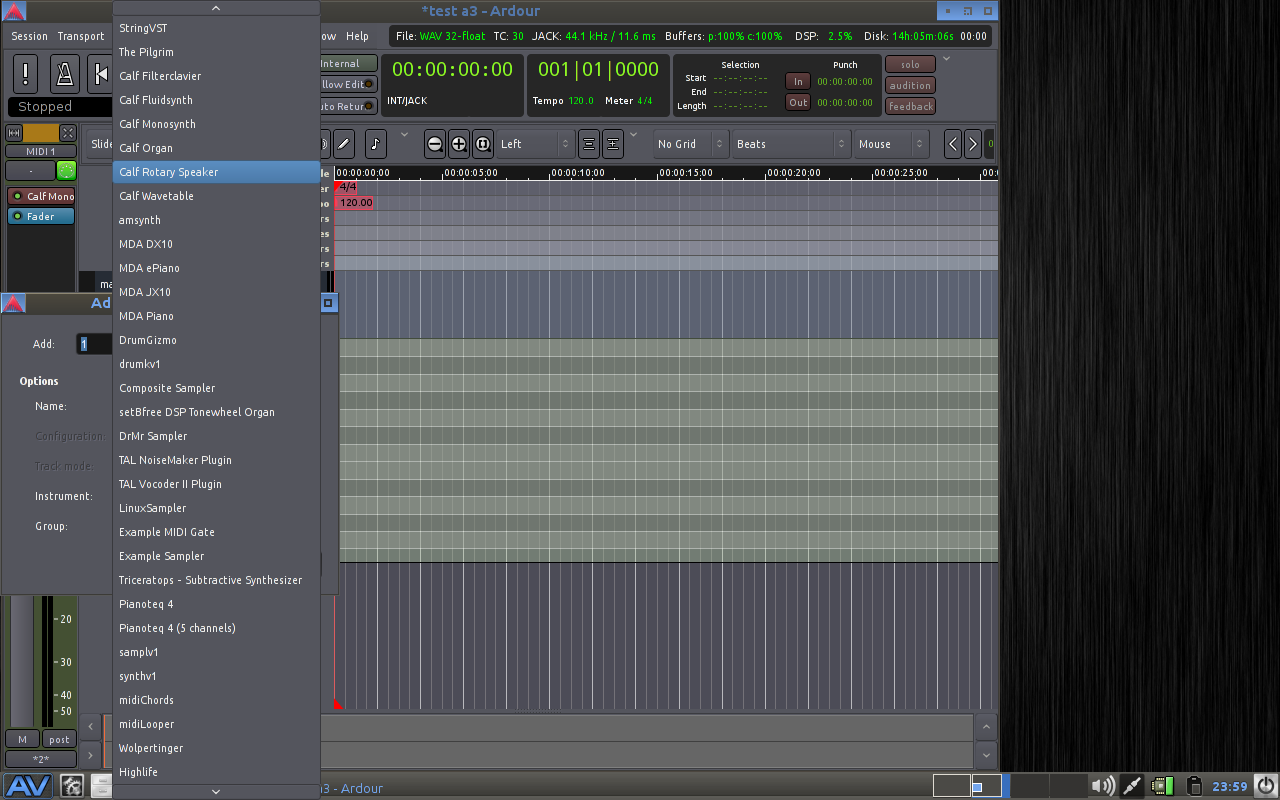Click the mixer gain fader
1280x800 pixels.
[x=22, y=663]
